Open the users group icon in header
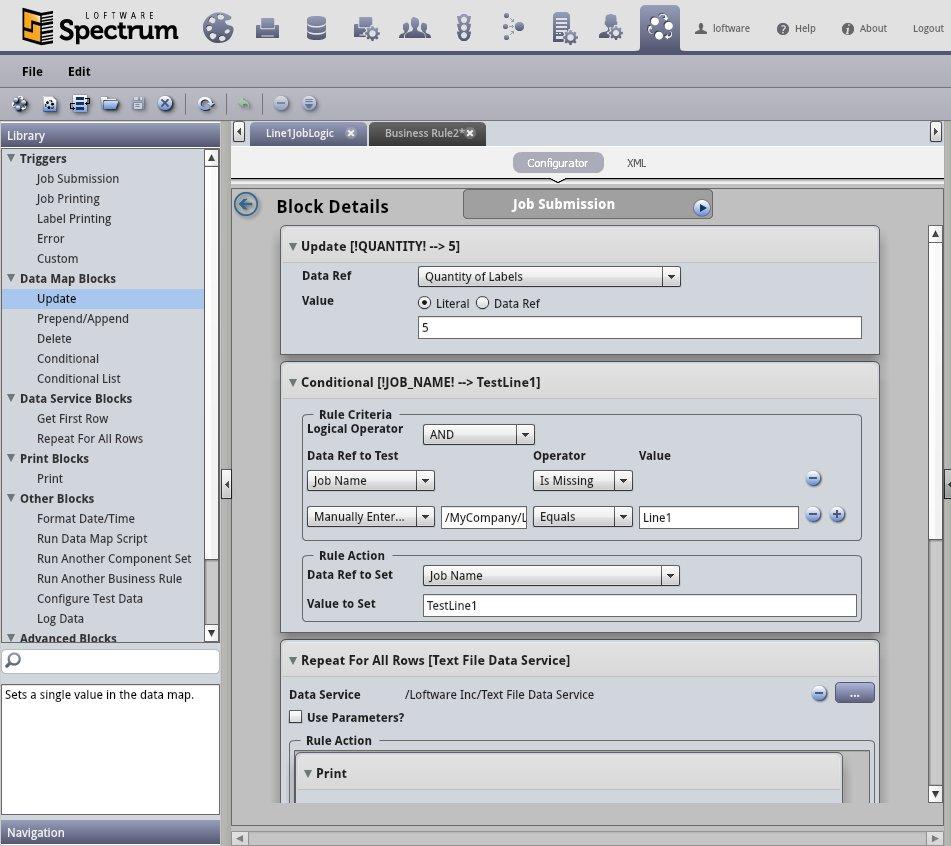This screenshot has width=951, height=846. [x=415, y=28]
